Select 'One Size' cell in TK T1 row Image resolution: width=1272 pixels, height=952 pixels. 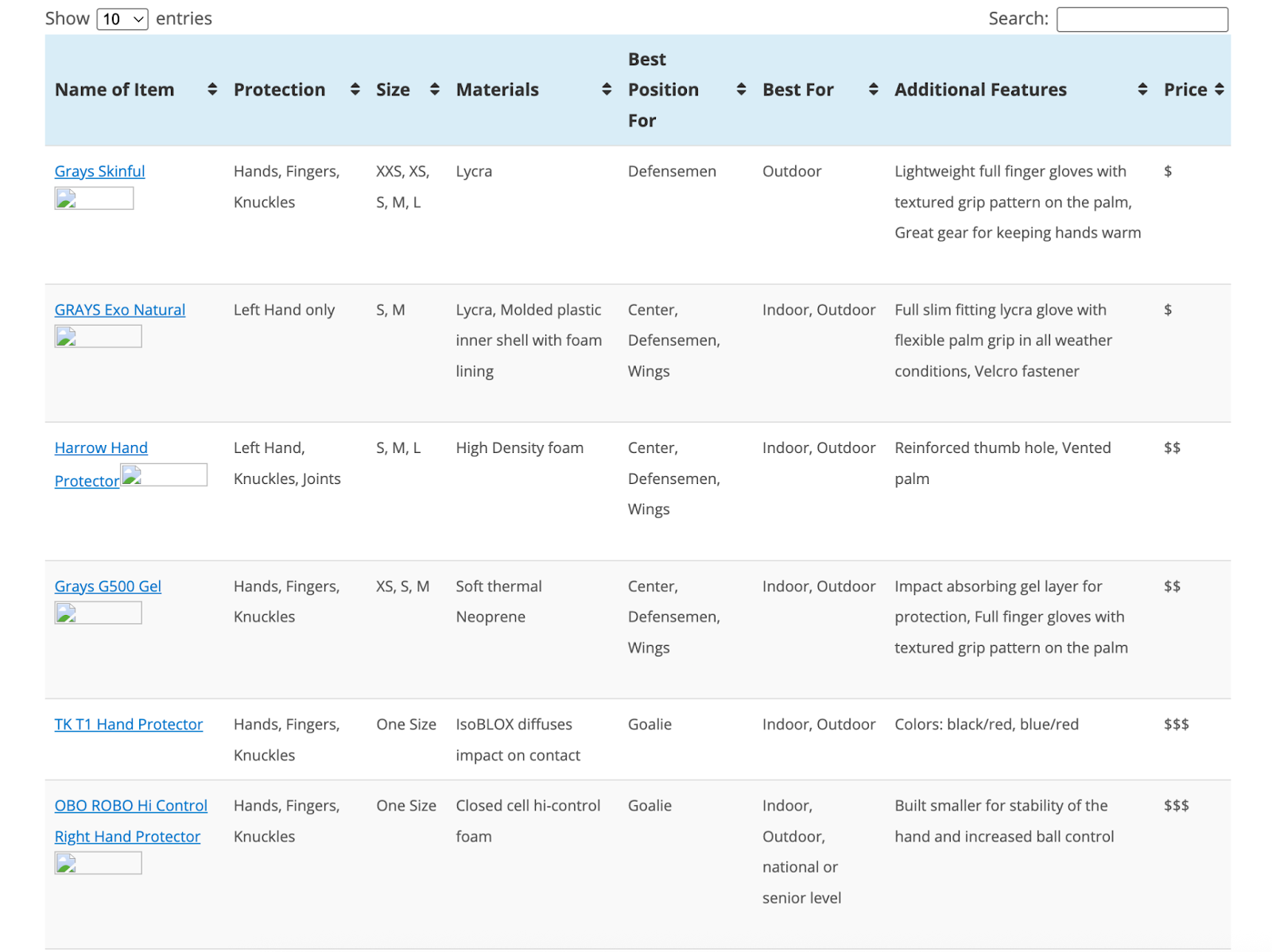tap(406, 725)
